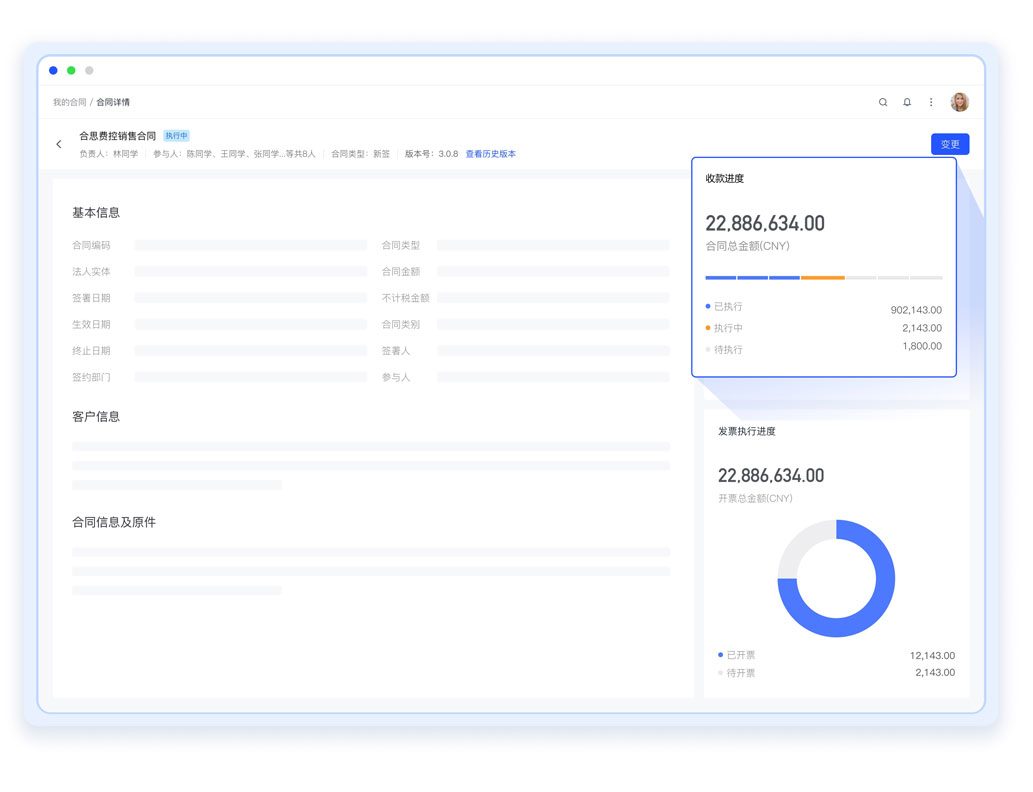
Task: Select the 已执行 legend item
Action: tap(727, 307)
